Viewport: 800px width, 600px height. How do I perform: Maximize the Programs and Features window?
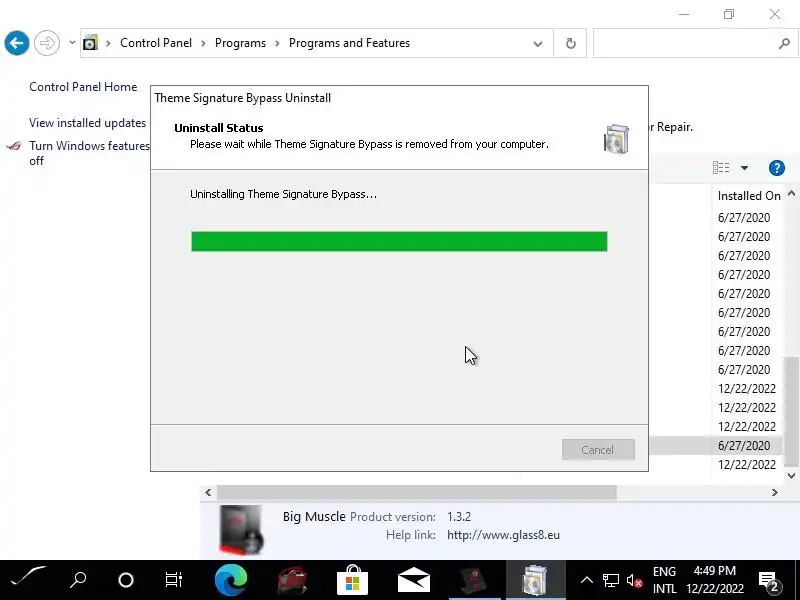729,14
